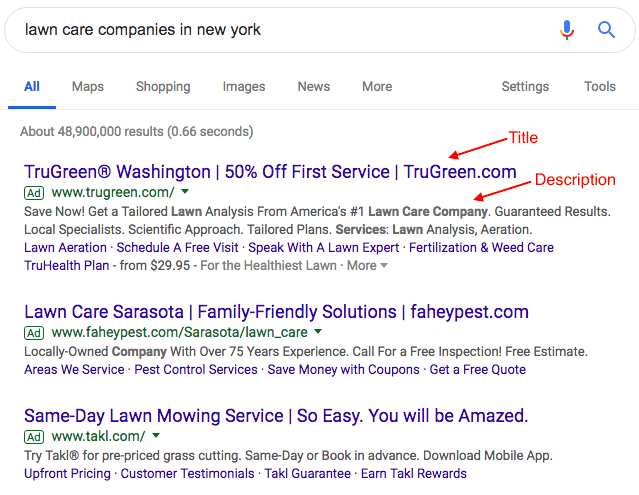This screenshot has width=639, height=495.
Task: Click the blue search magnifier icon
Action: (x=606, y=29)
